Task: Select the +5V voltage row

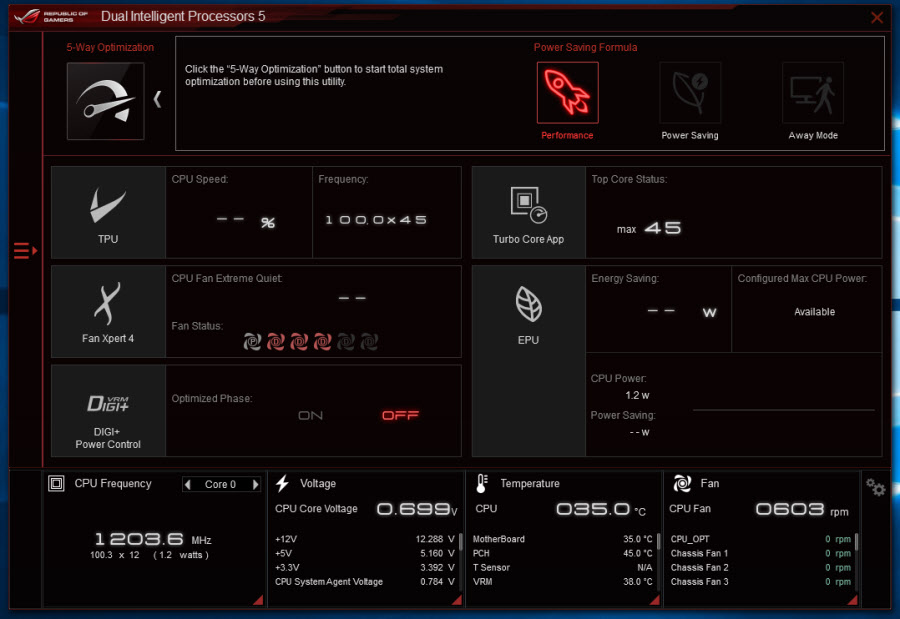Action: (x=365, y=554)
